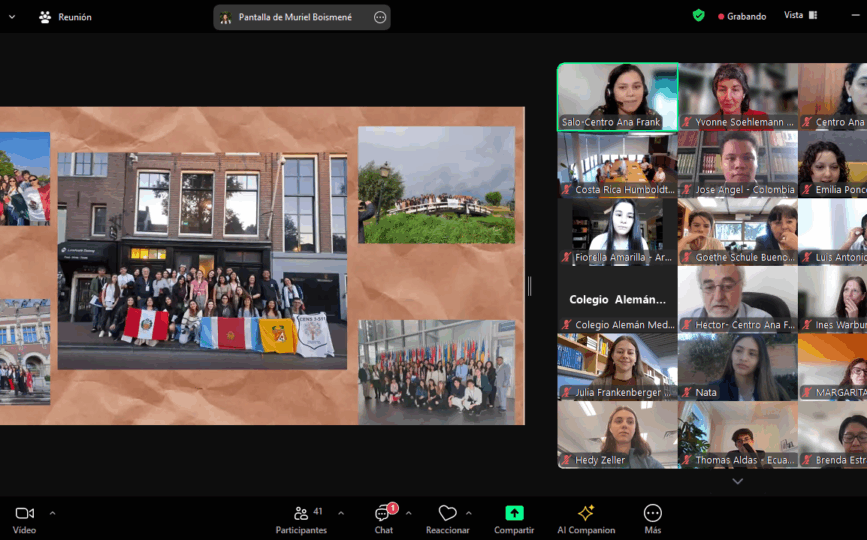Image resolution: width=867 pixels, height=540 pixels.
Task: Click the green Compartir share-screen icon
Action: [x=514, y=513]
